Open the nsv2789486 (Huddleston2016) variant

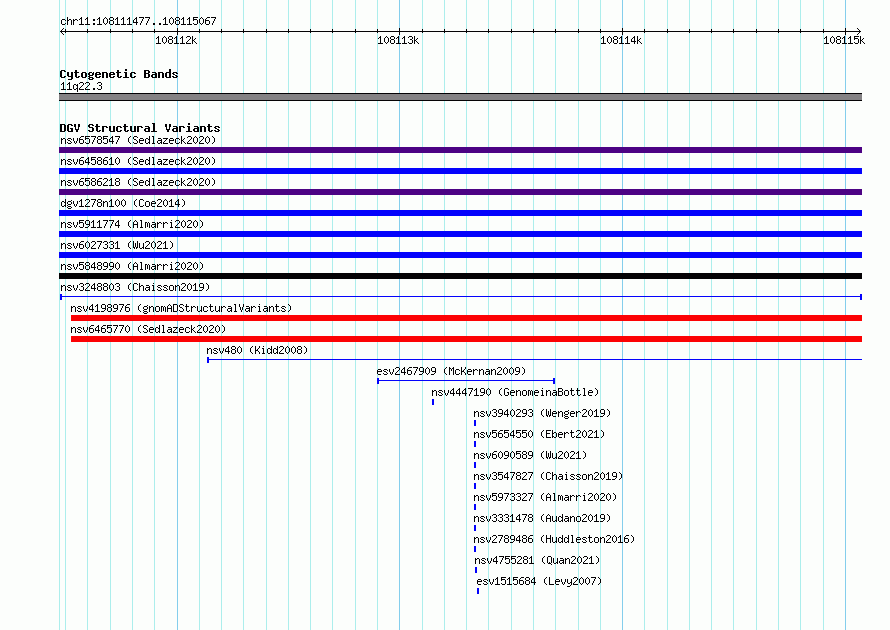(x=554, y=539)
